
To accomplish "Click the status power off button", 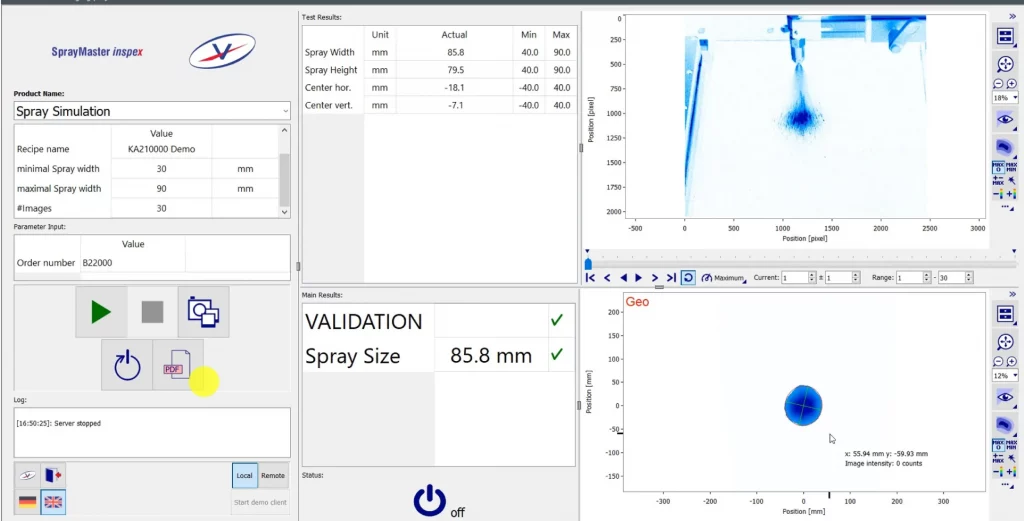I will [x=430, y=499].
